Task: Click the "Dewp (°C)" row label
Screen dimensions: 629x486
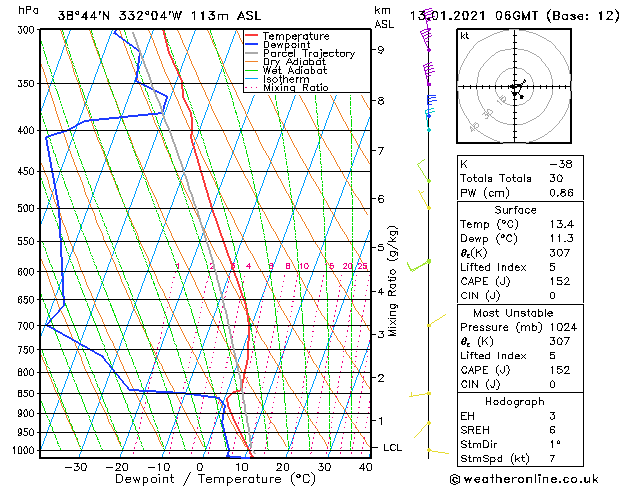Action: click(489, 239)
